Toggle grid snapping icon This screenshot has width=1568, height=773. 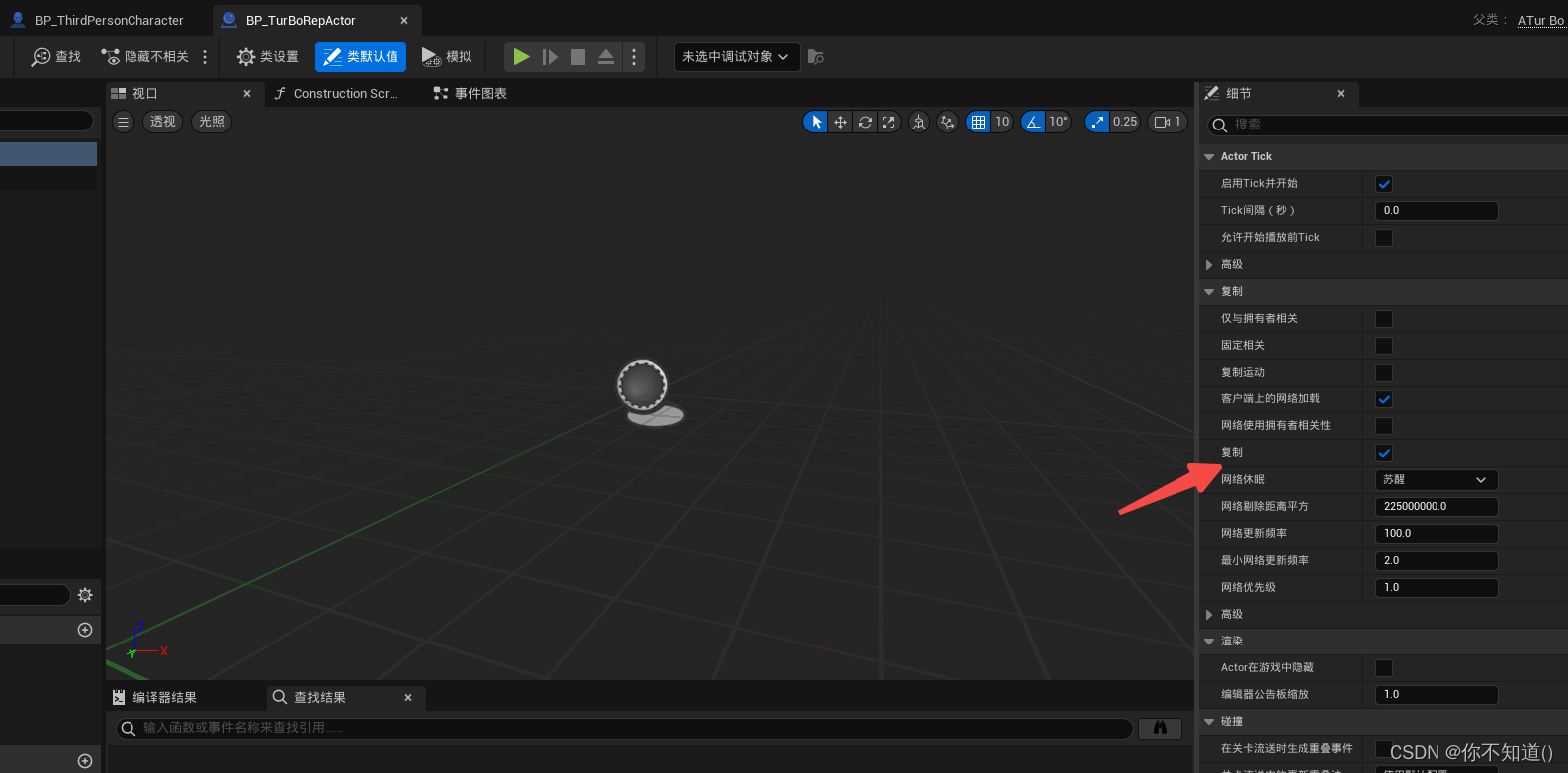click(978, 122)
